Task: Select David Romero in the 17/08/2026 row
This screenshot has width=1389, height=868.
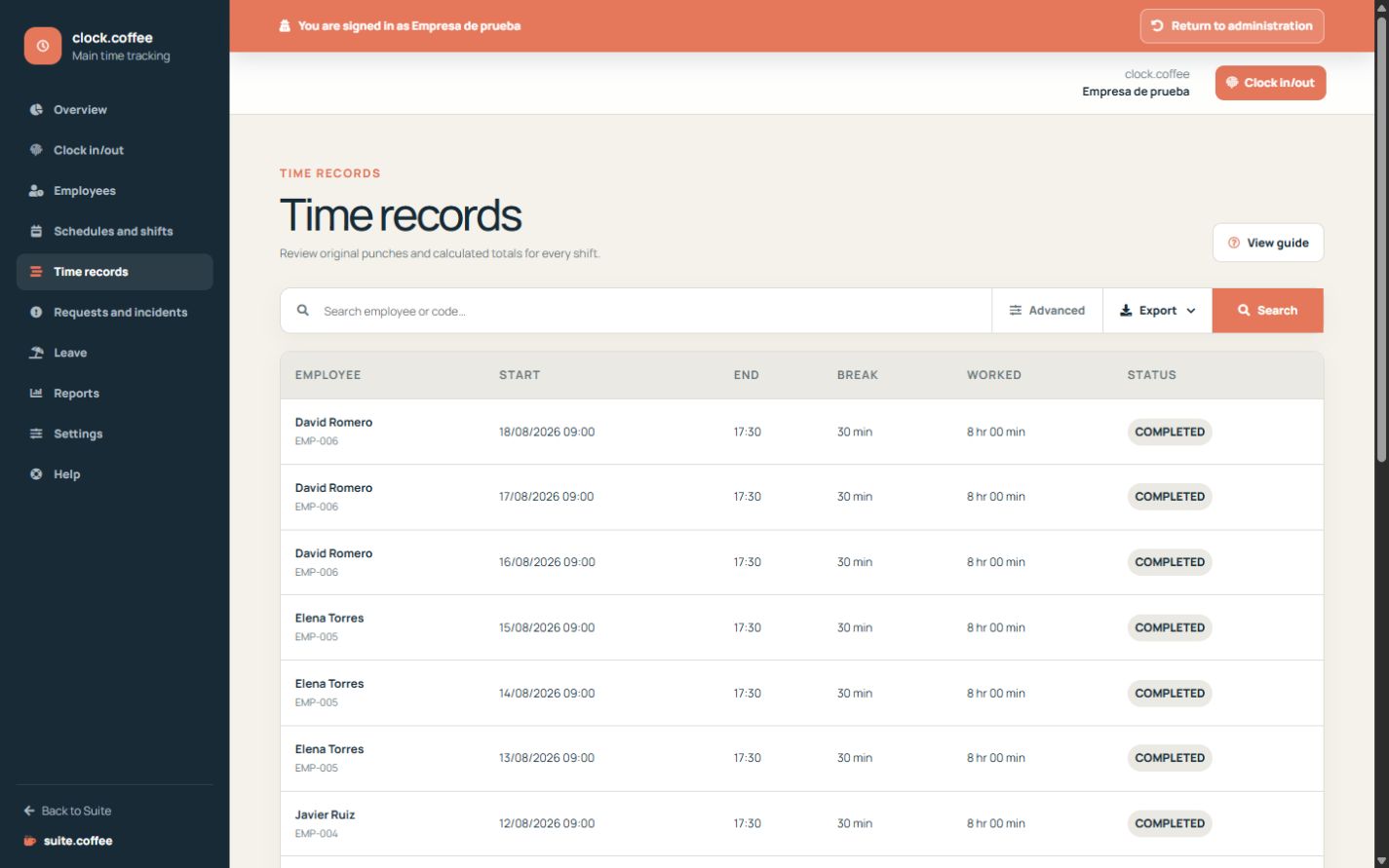Action: click(333, 488)
